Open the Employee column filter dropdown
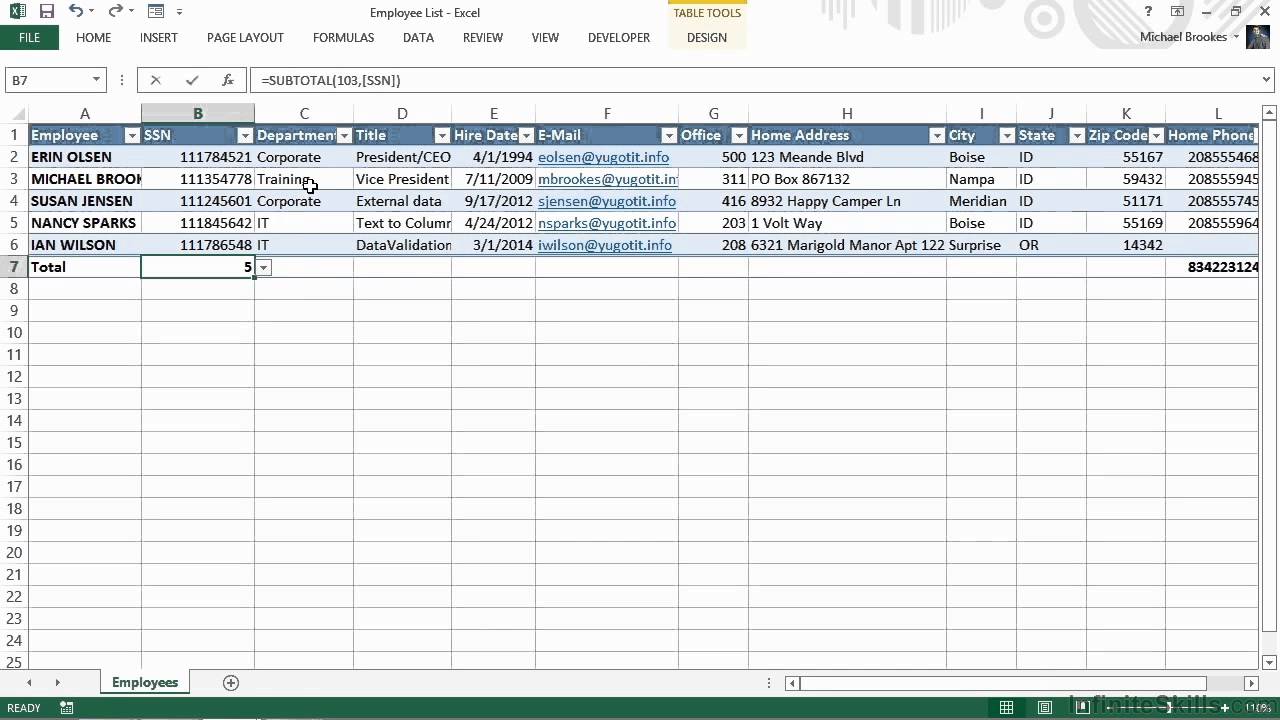The height and width of the screenshot is (720, 1280). pos(132,135)
